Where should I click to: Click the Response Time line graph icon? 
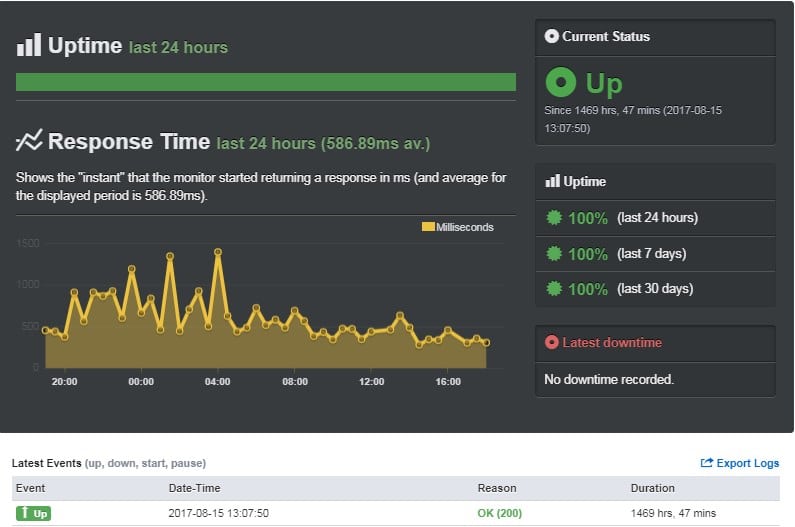click(x=29, y=140)
